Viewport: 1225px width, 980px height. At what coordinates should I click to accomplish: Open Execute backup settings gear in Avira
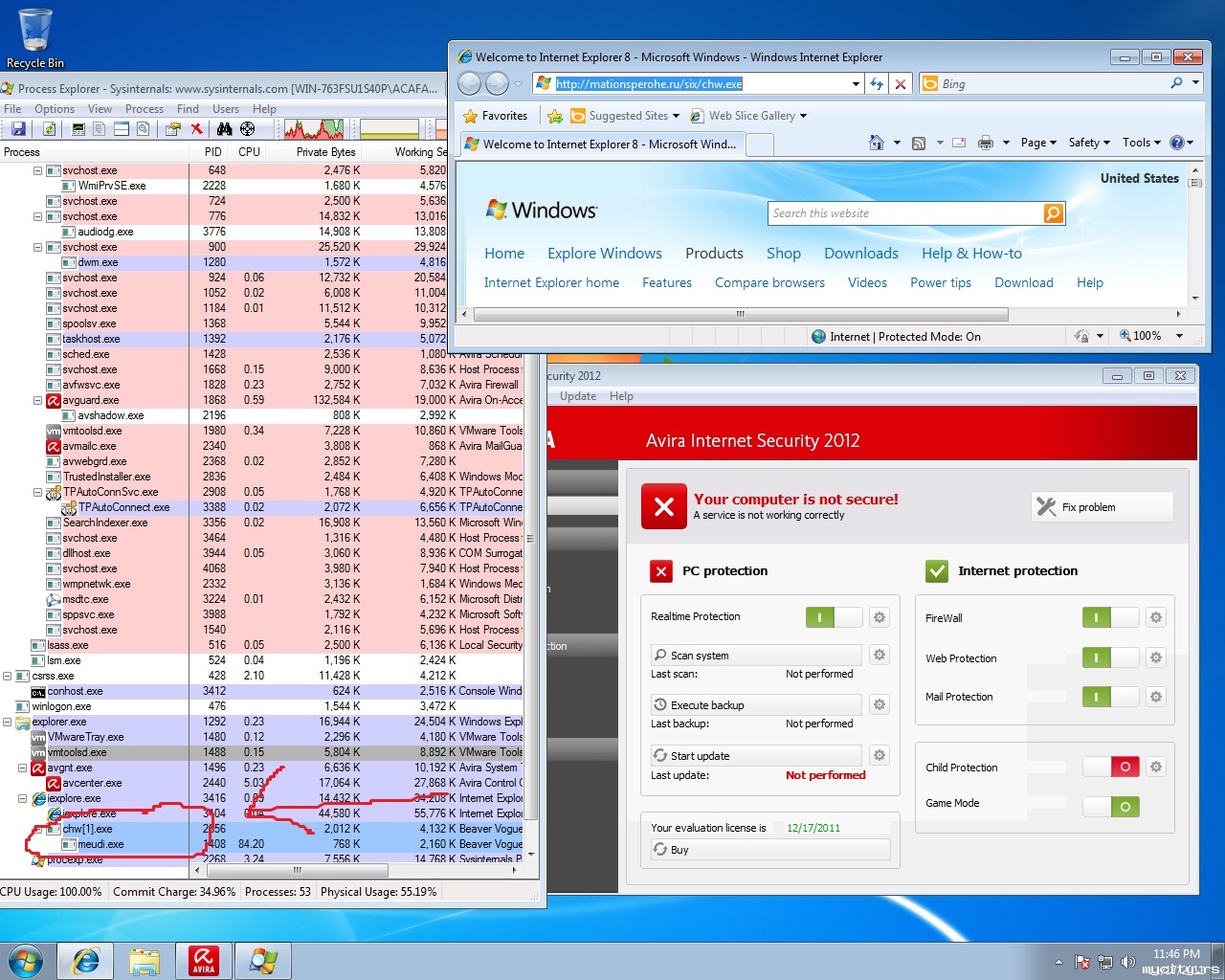[880, 704]
